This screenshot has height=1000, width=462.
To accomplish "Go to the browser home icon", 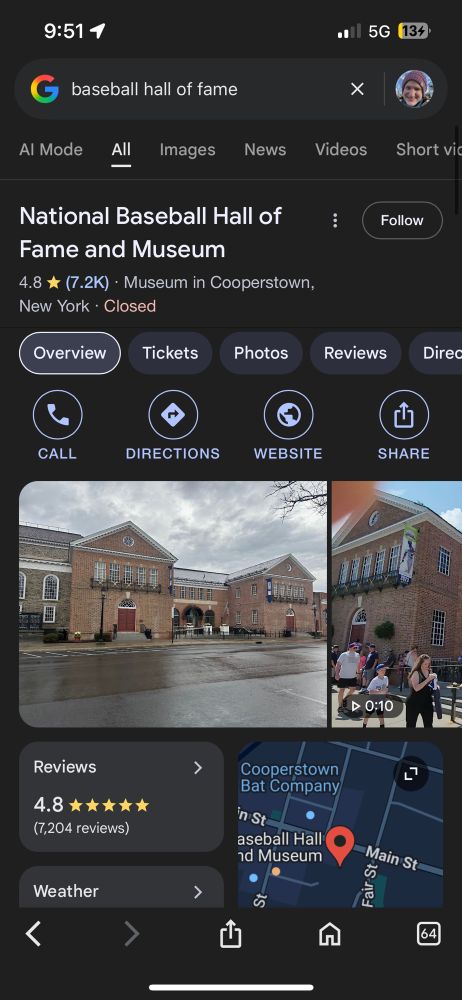I will pos(329,935).
